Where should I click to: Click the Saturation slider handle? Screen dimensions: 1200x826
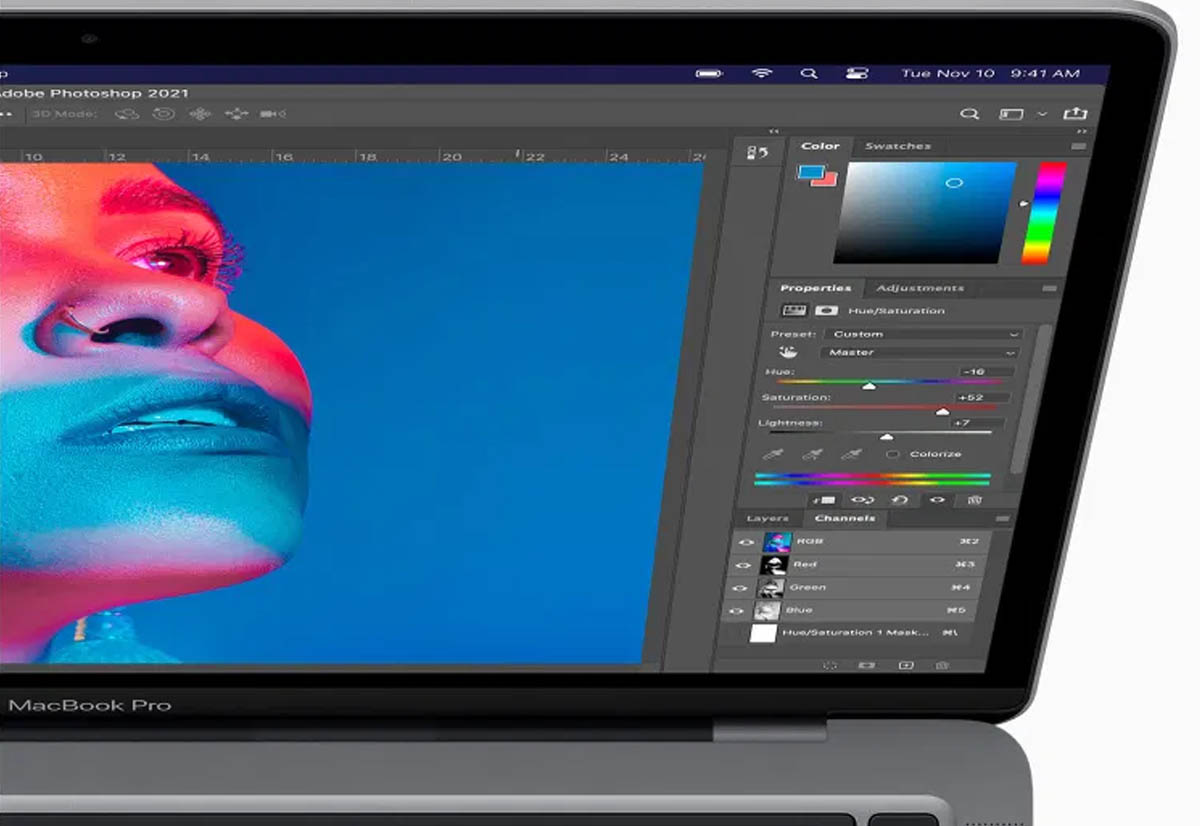point(942,411)
